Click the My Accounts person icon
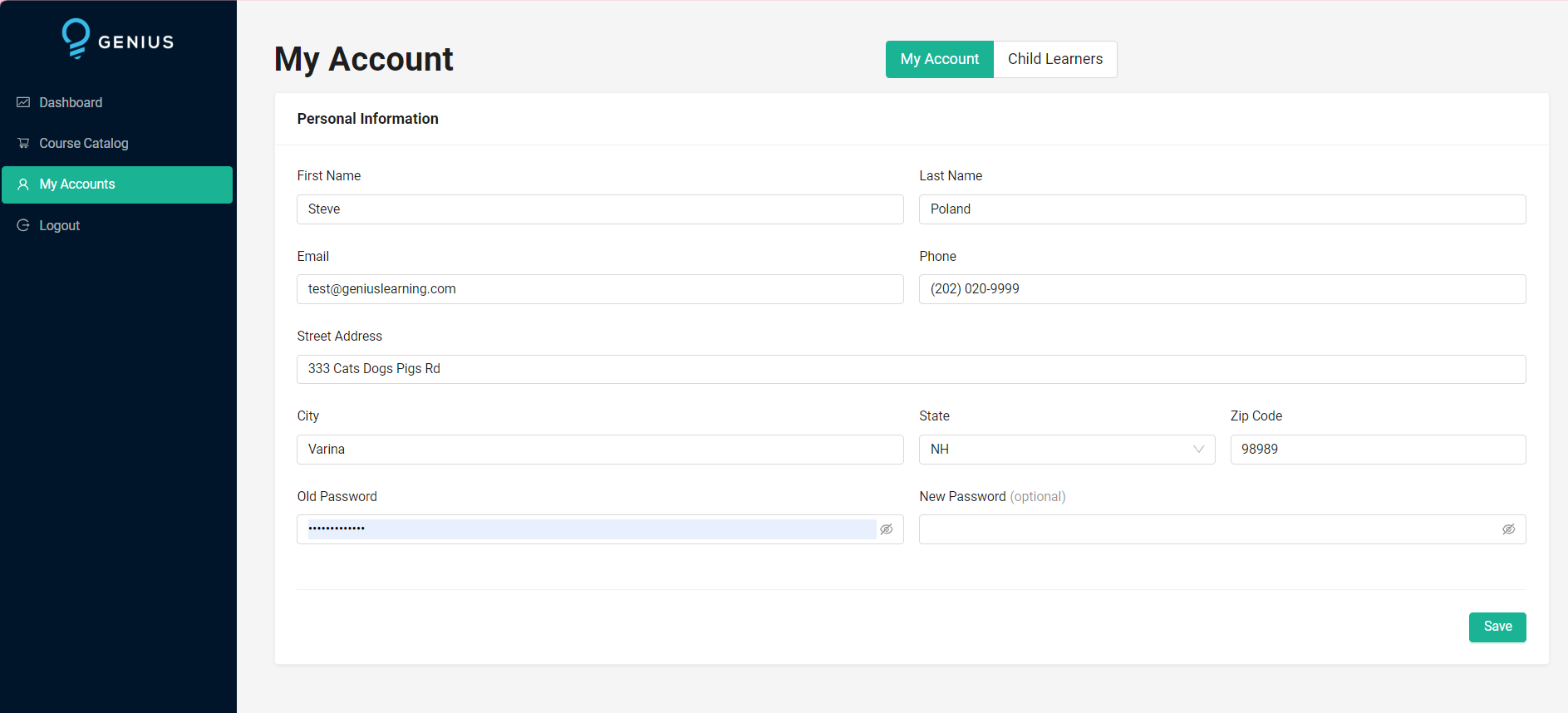 (23, 184)
